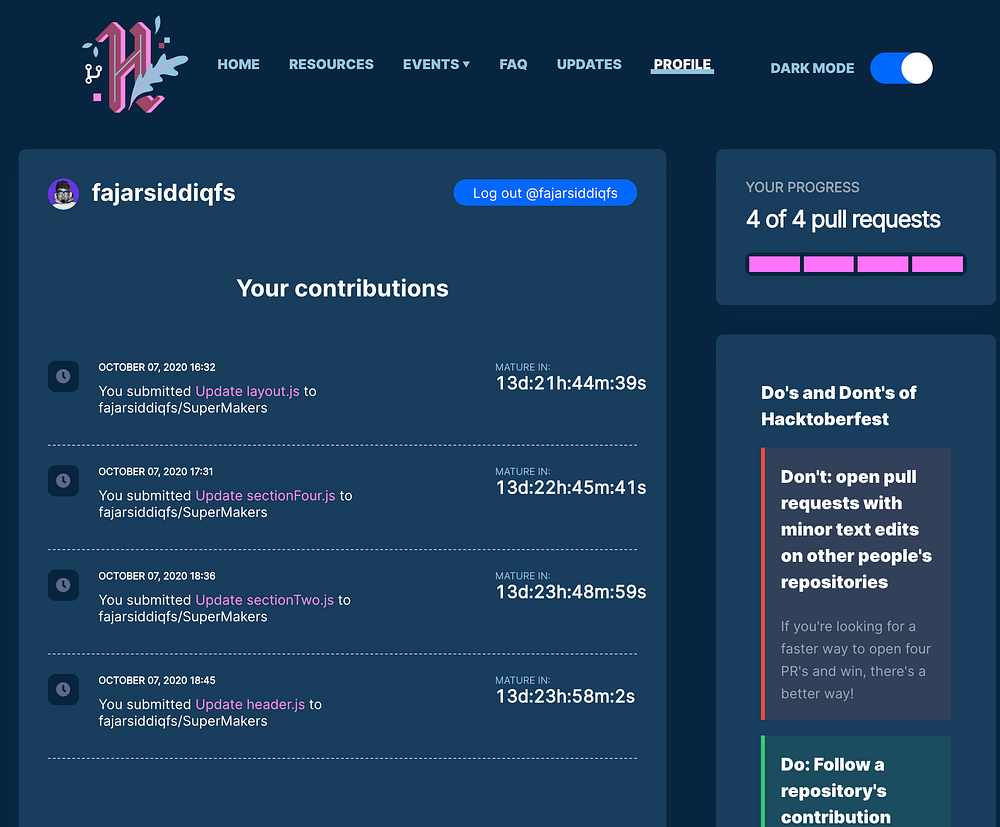
Task: Open the fajarsiddiqfs profile avatar
Action: 63,194
